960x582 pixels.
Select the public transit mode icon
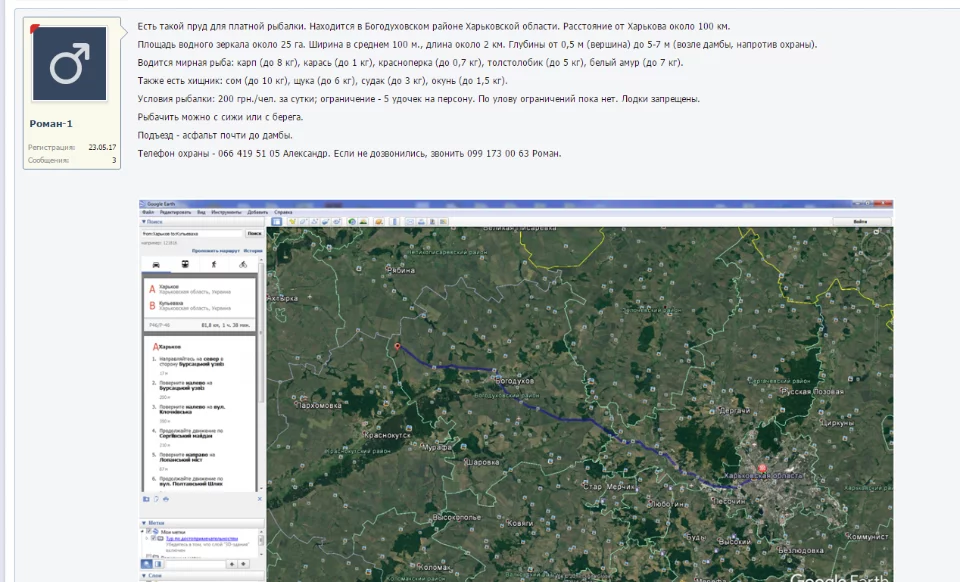coord(184,265)
